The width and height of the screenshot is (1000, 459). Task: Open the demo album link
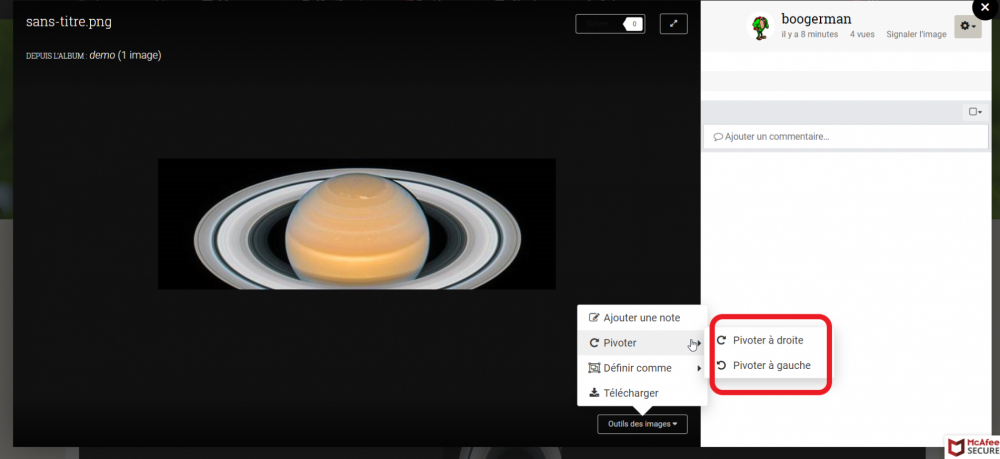click(x=102, y=55)
